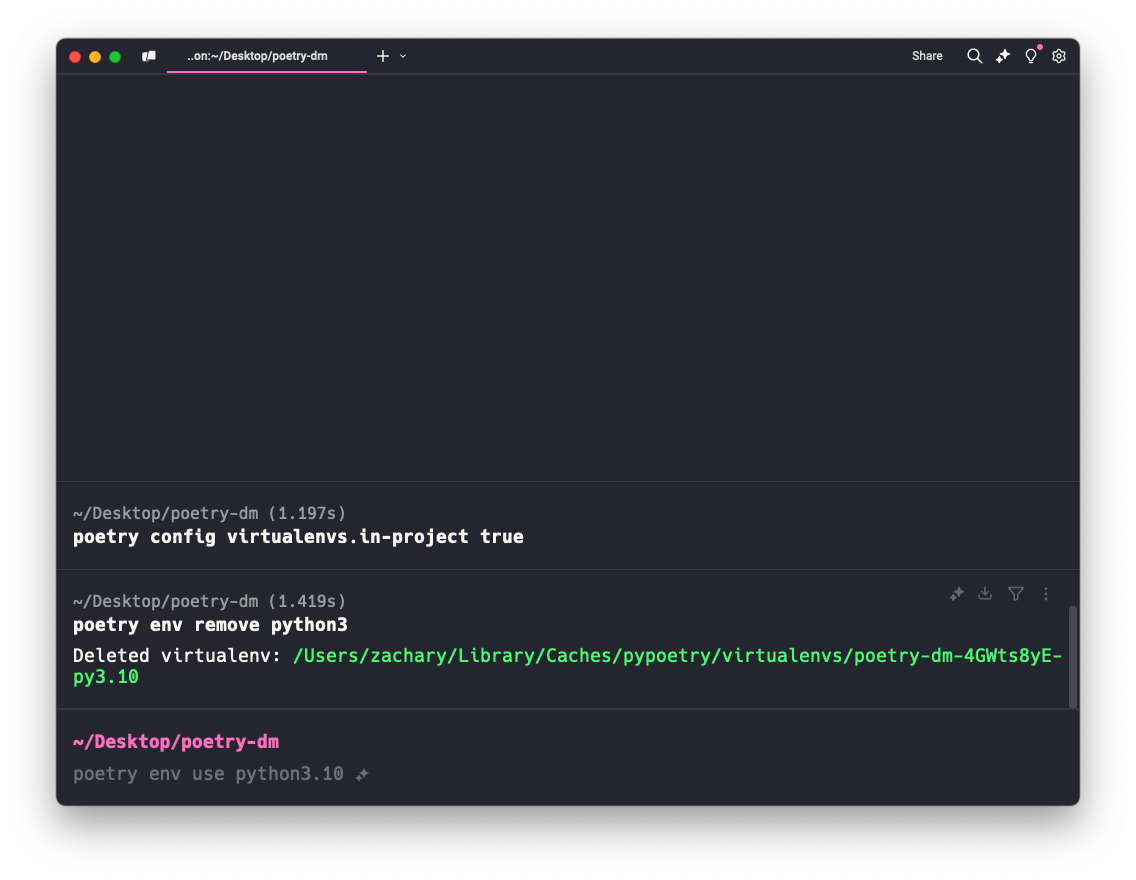Add a new terminal tab

pos(382,56)
